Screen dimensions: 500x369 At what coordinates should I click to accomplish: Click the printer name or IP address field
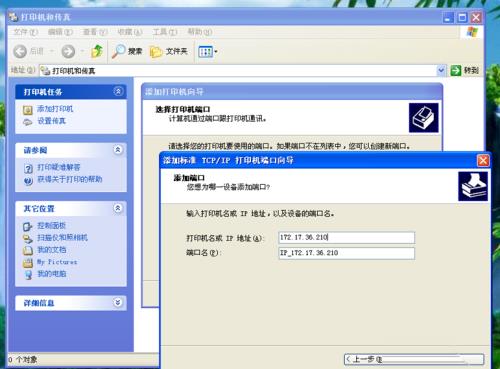[x=347, y=237]
